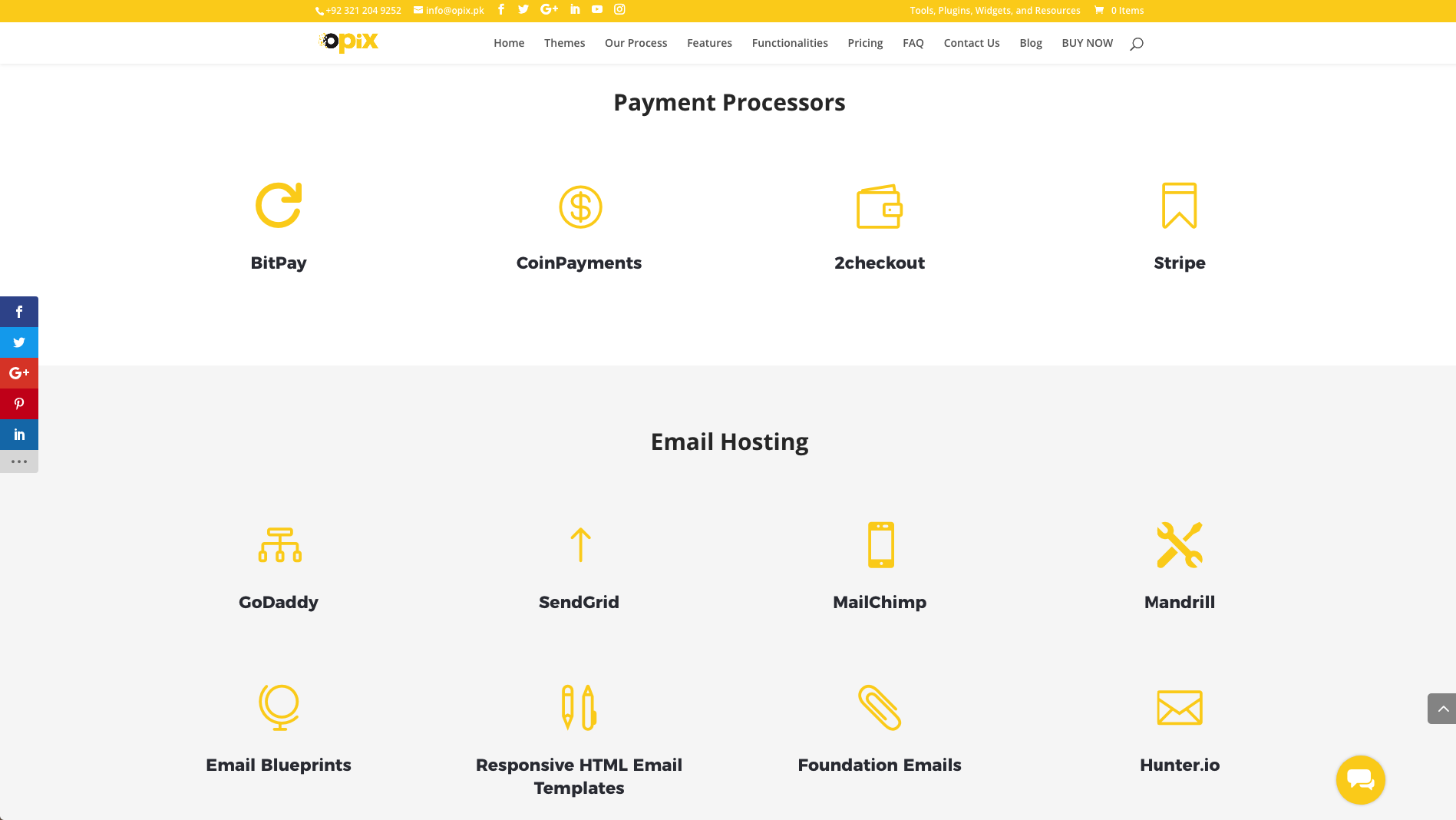Screen dimensions: 1456x820
Task: Share via Facebook sidebar button
Action: (x=19, y=312)
